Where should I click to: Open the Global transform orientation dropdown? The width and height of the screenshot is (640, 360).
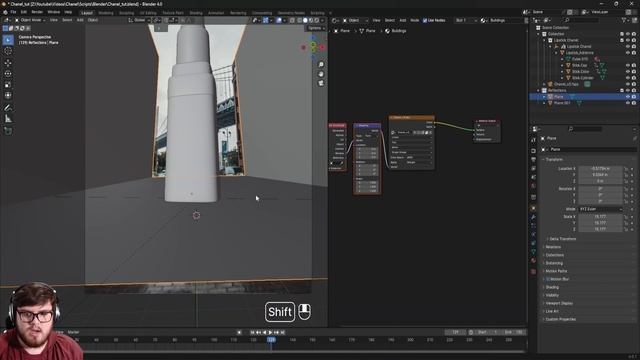pyautogui.click(x=139, y=20)
